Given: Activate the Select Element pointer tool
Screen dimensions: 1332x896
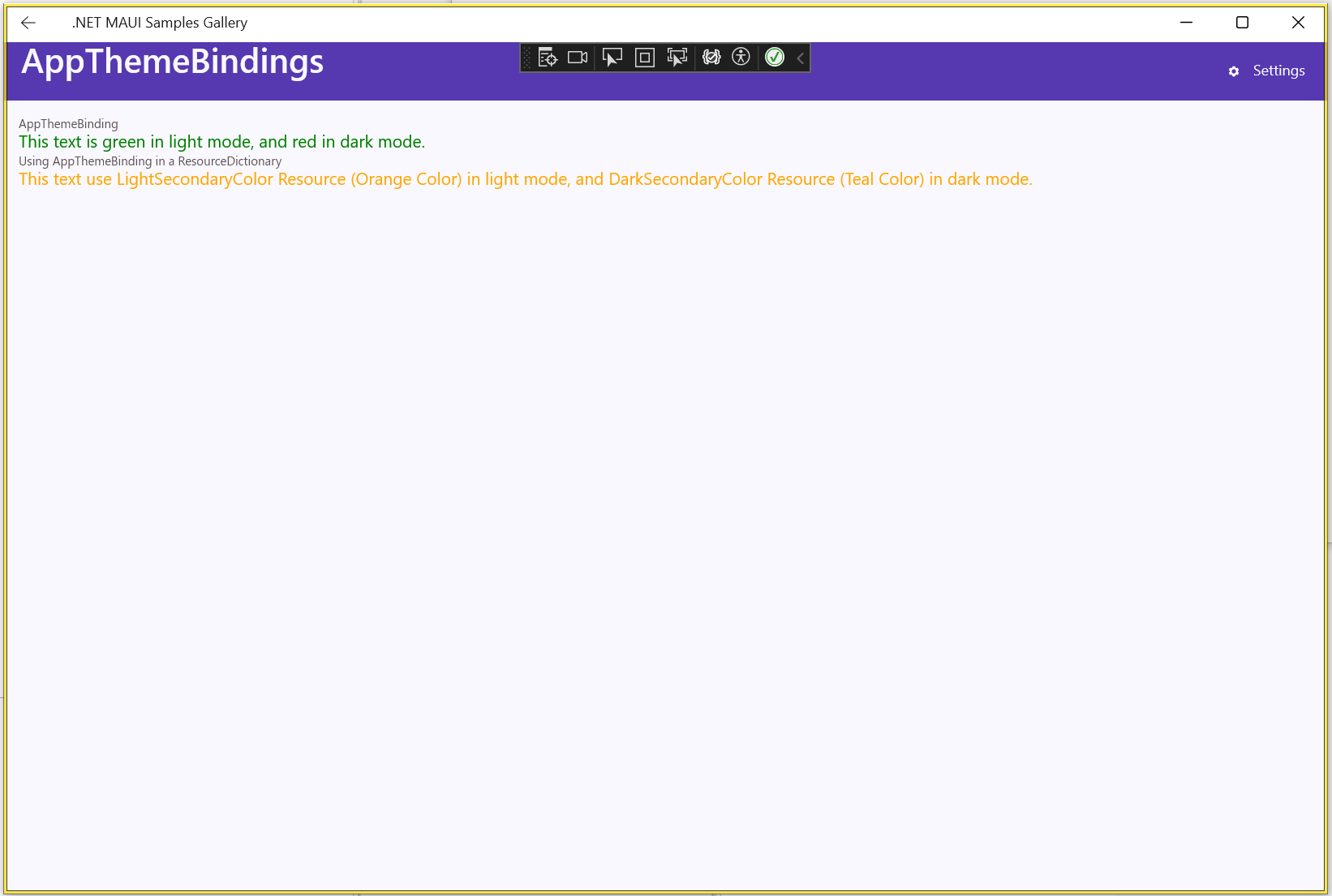Looking at the screenshot, I should click(612, 58).
